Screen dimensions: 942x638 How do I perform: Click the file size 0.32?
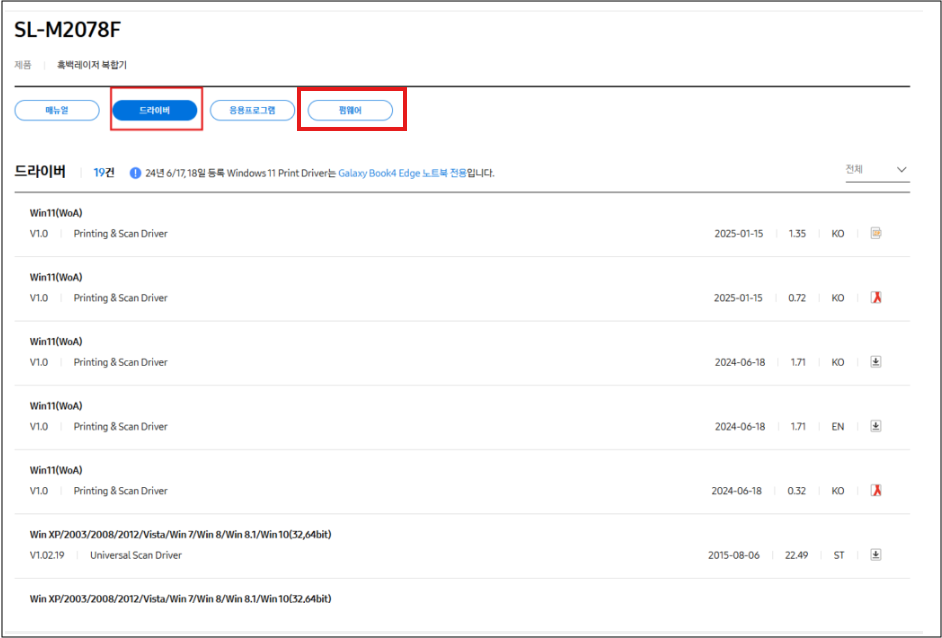(x=797, y=491)
